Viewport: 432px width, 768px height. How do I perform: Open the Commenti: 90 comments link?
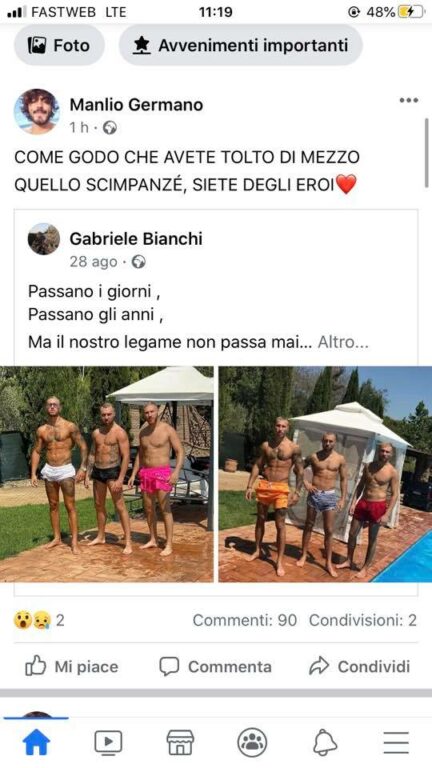(x=245, y=620)
